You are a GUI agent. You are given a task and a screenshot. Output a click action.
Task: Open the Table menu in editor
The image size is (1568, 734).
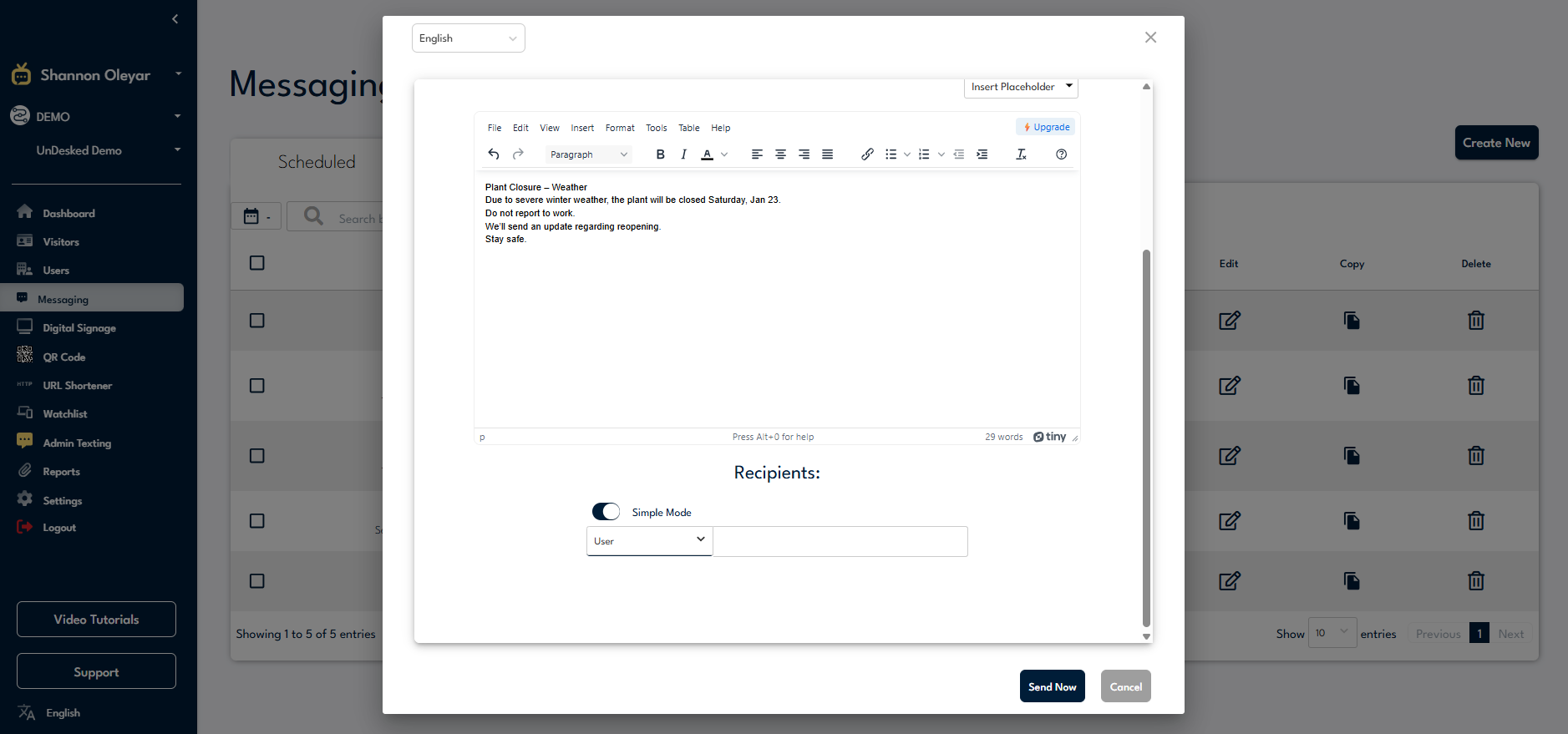[688, 128]
